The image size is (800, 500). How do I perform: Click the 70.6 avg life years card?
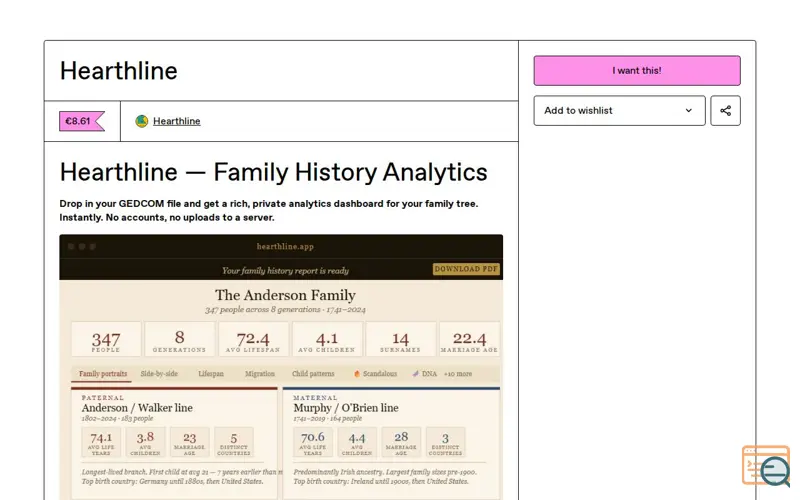(313, 442)
